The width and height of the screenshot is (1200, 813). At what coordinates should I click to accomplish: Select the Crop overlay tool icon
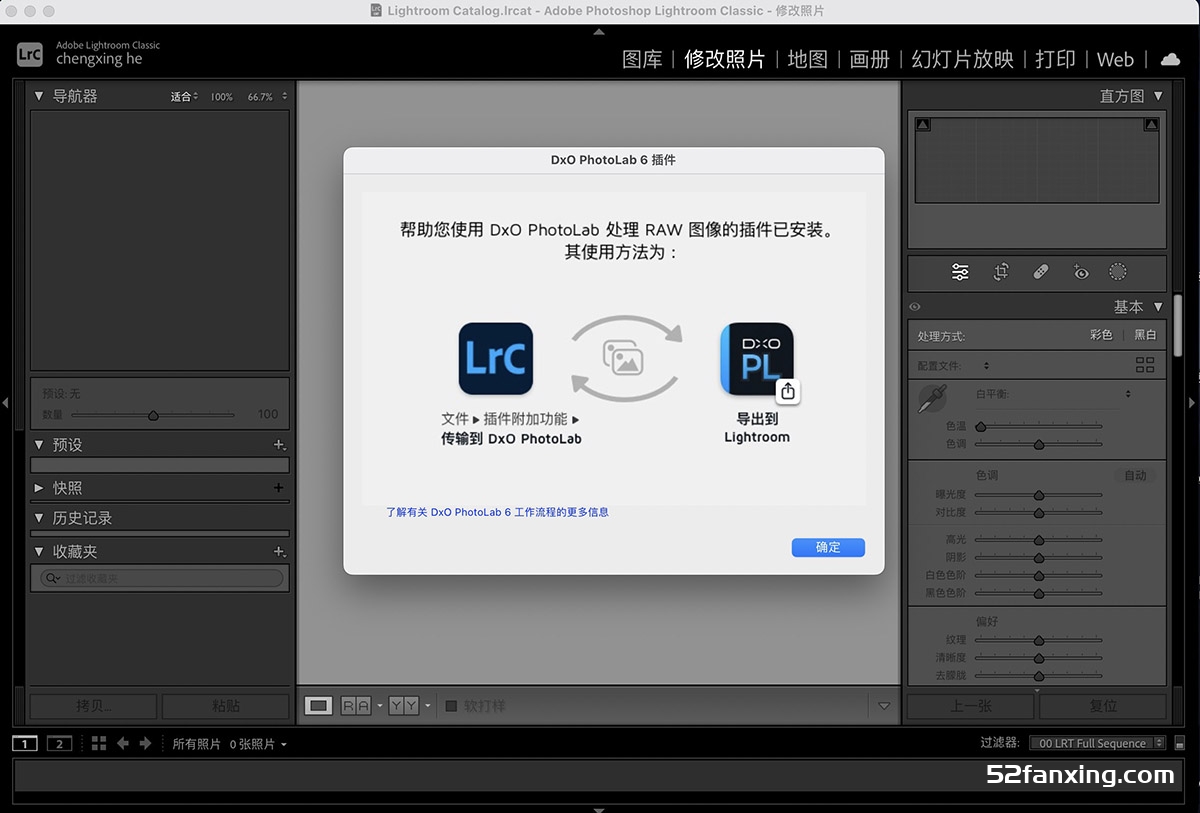pyautogui.click(x=1001, y=272)
